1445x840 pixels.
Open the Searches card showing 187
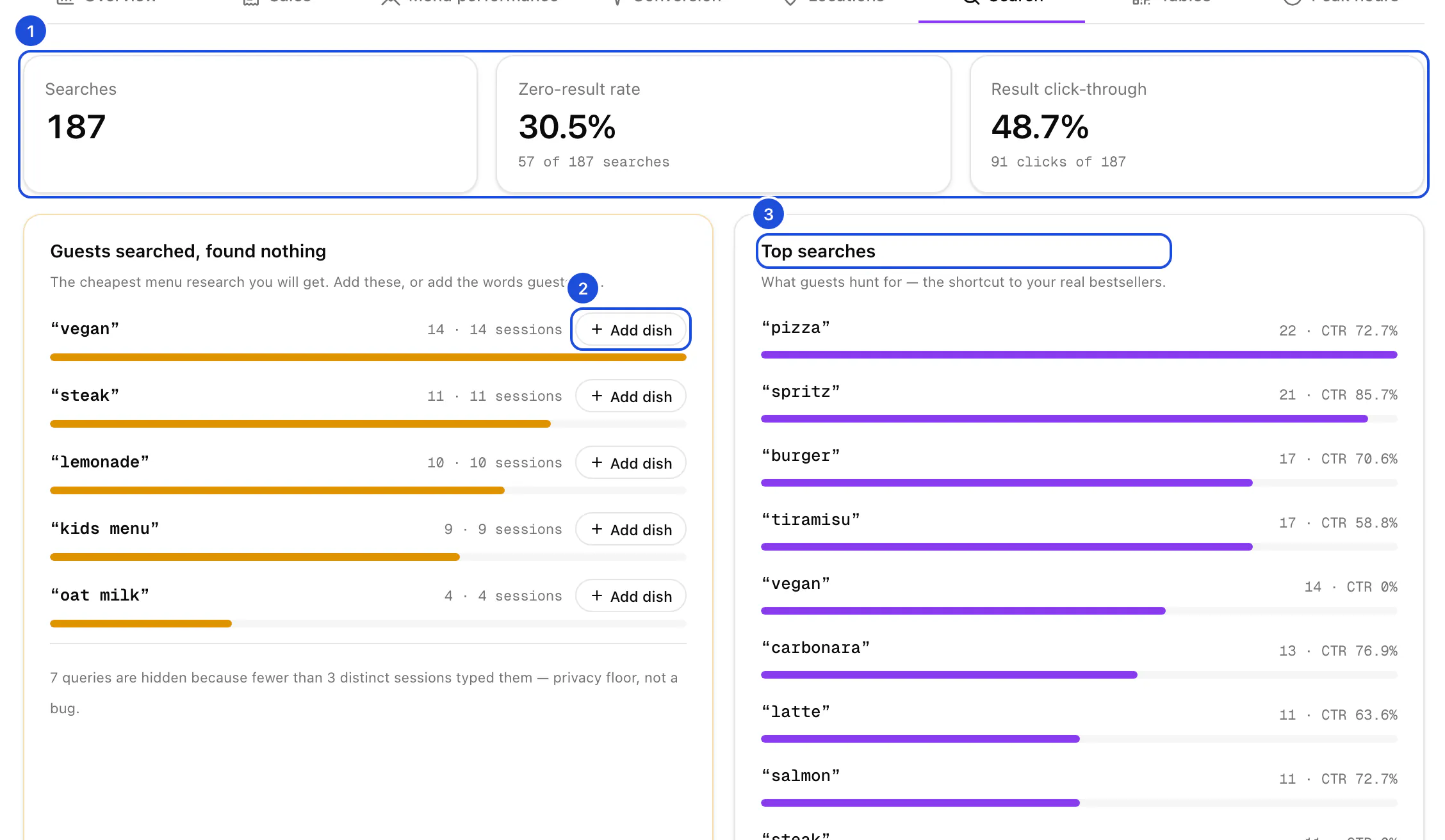(250, 124)
